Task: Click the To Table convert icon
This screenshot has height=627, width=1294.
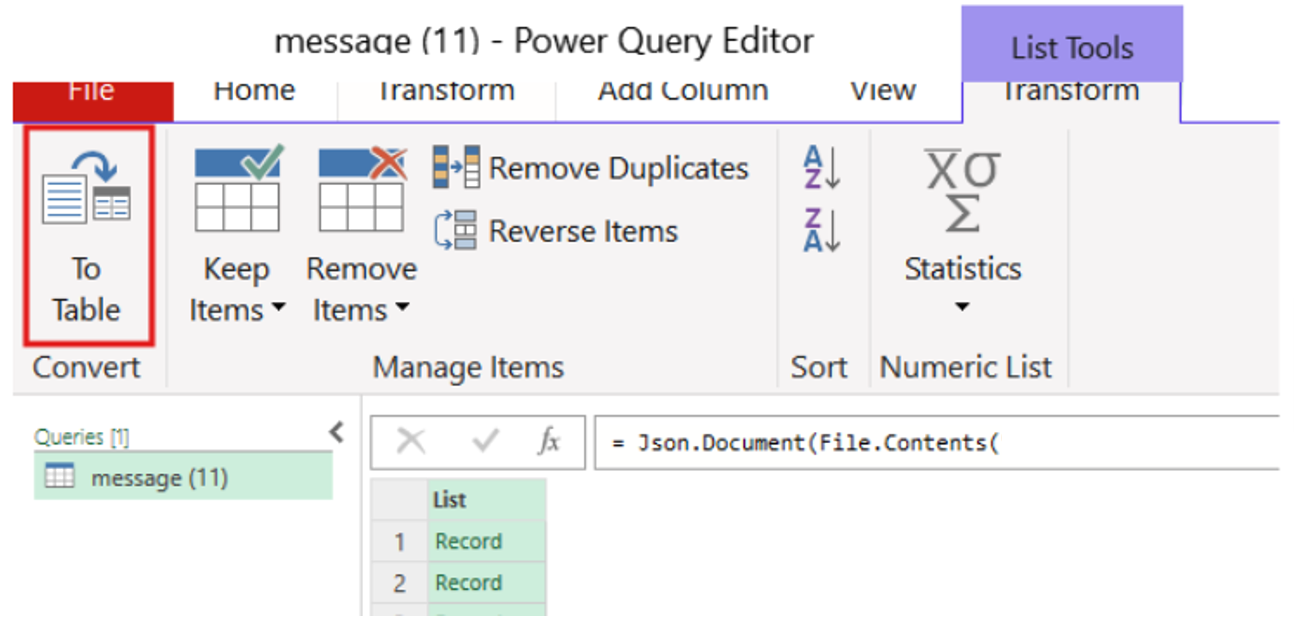Action: click(86, 189)
